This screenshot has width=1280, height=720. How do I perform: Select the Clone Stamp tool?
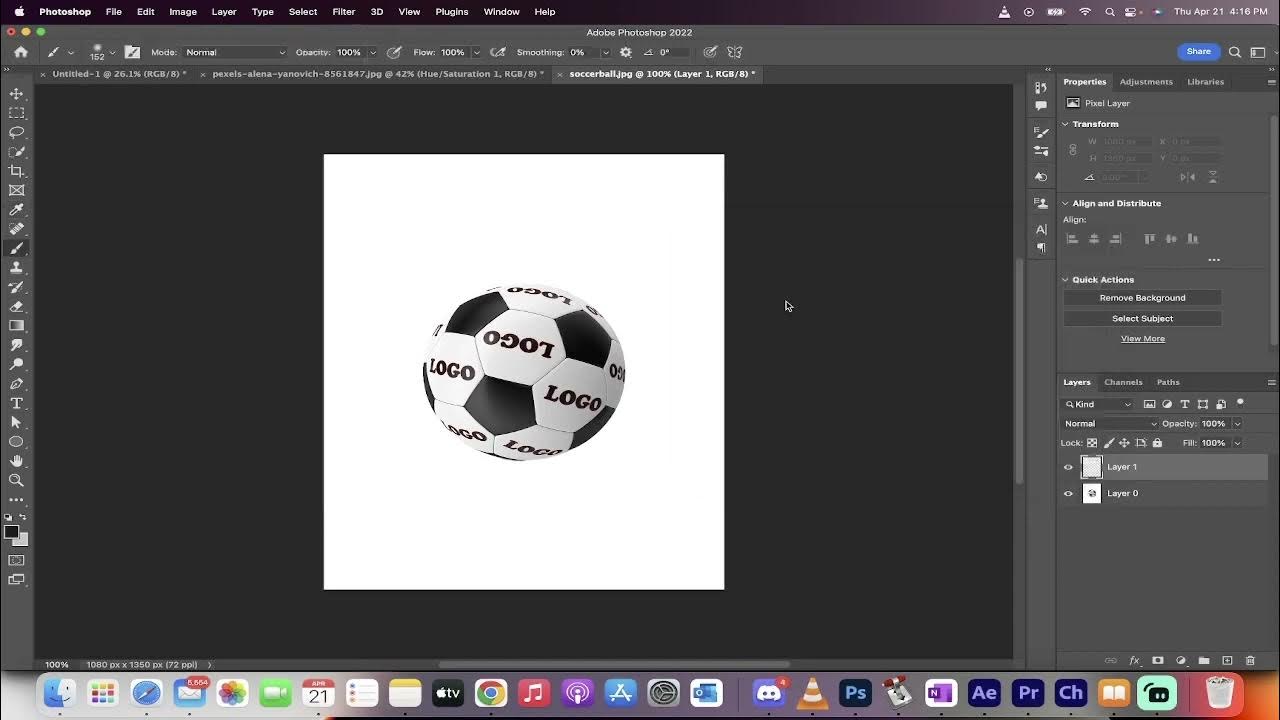pyautogui.click(x=16, y=268)
